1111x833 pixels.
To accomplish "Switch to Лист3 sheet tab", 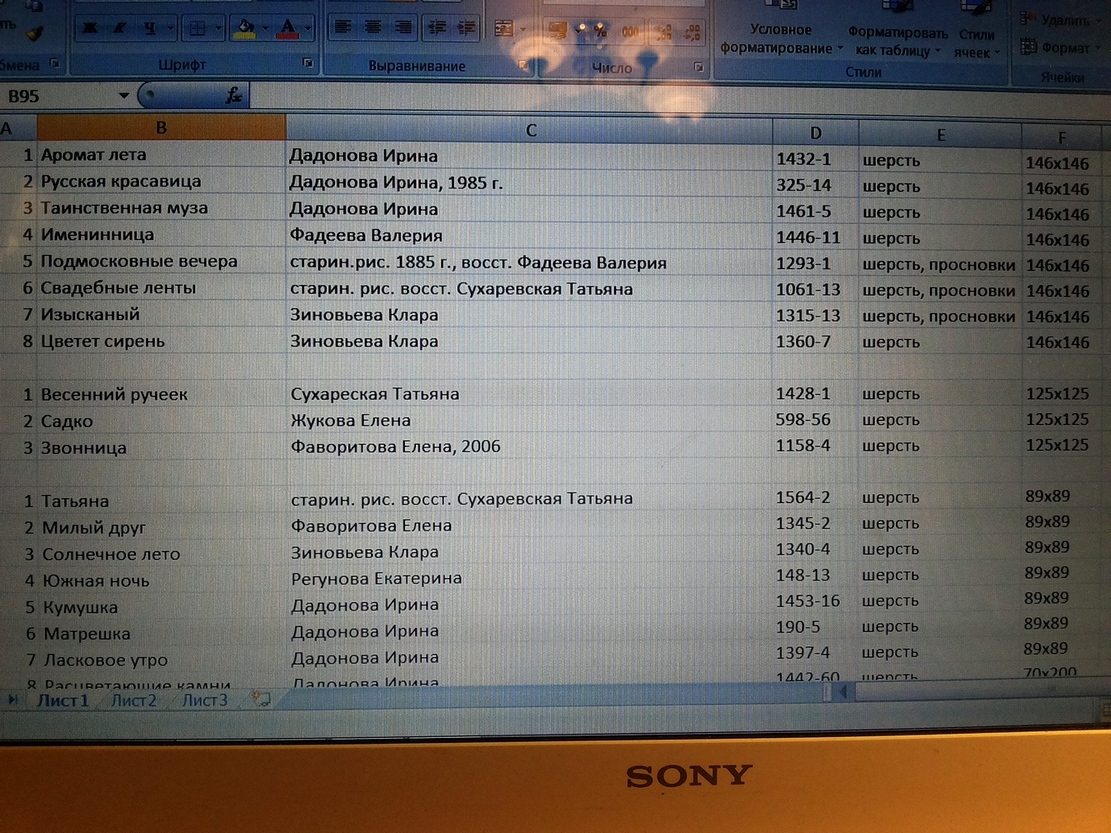I will (204, 700).
